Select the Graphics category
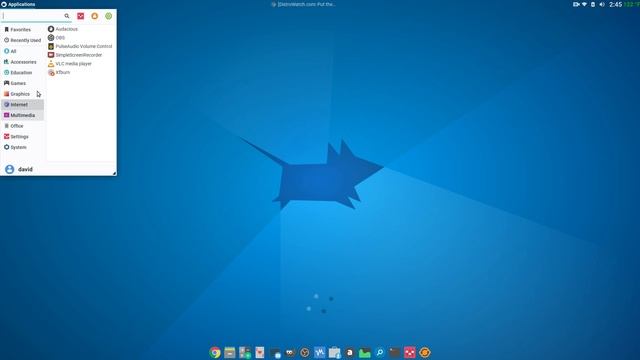The width and height of the screenshot is (640, 360). [x=22, y=94]
